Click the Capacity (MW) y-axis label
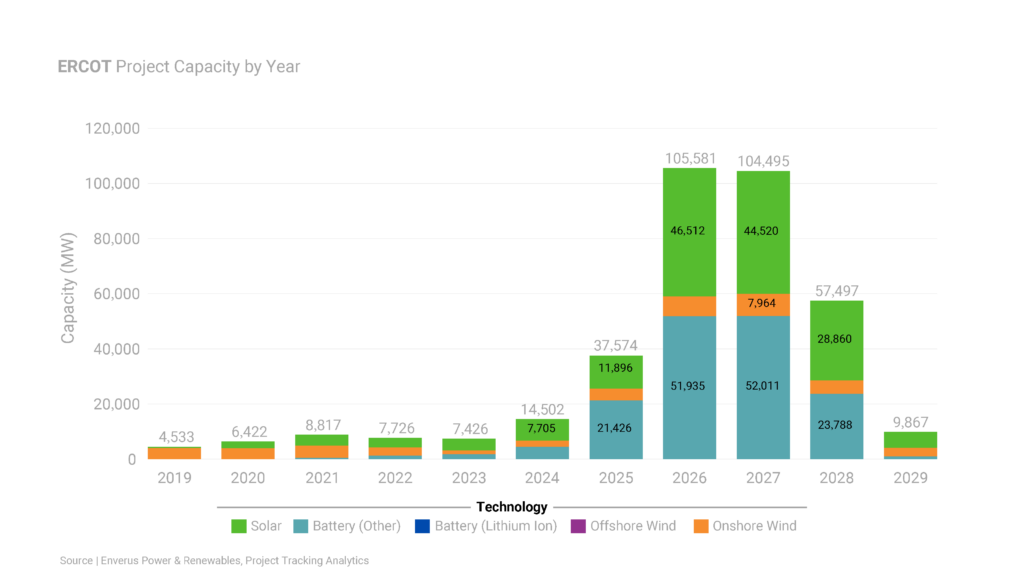1024x576 pixels. click(x=68, y=294)
